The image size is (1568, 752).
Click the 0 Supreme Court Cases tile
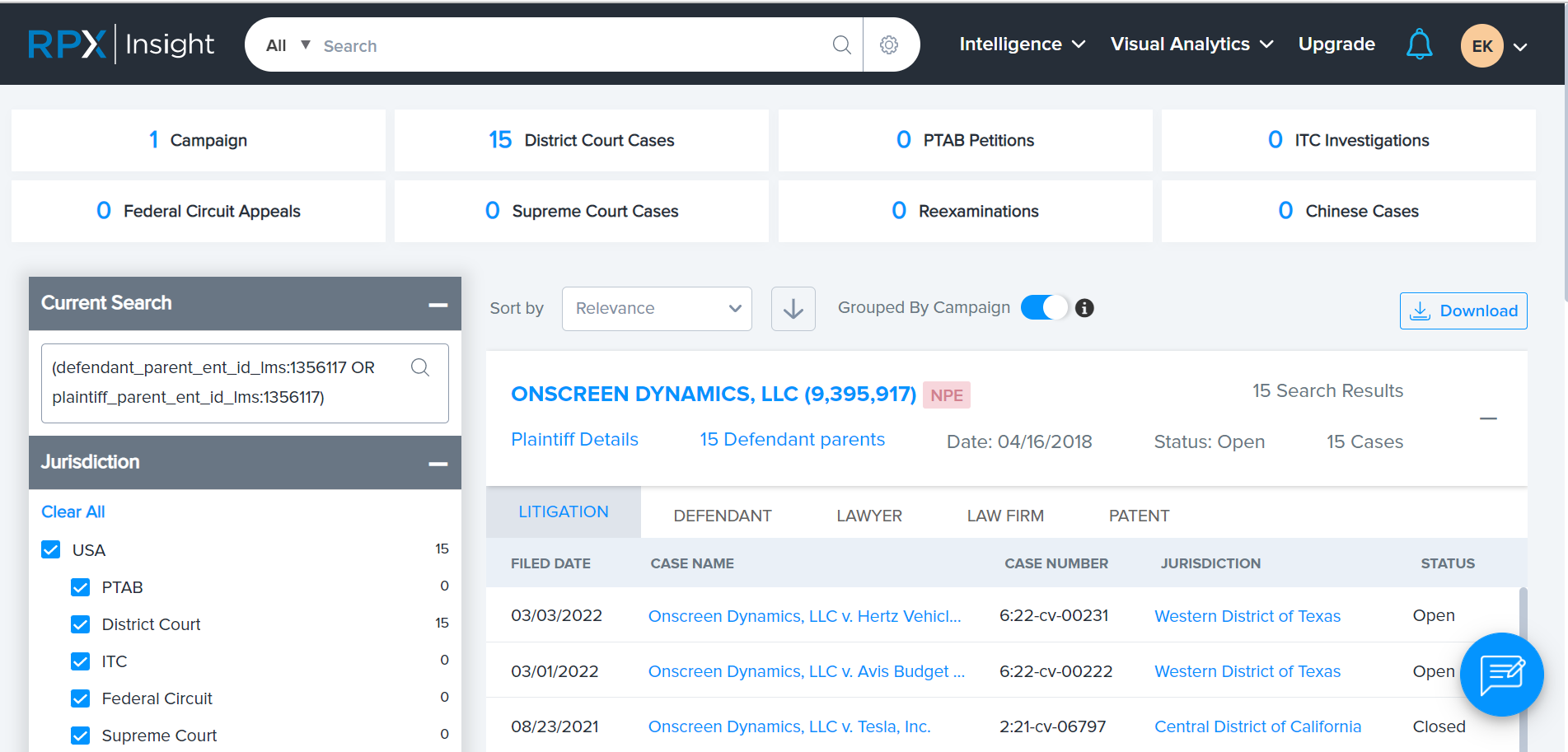tap(582, 211)
